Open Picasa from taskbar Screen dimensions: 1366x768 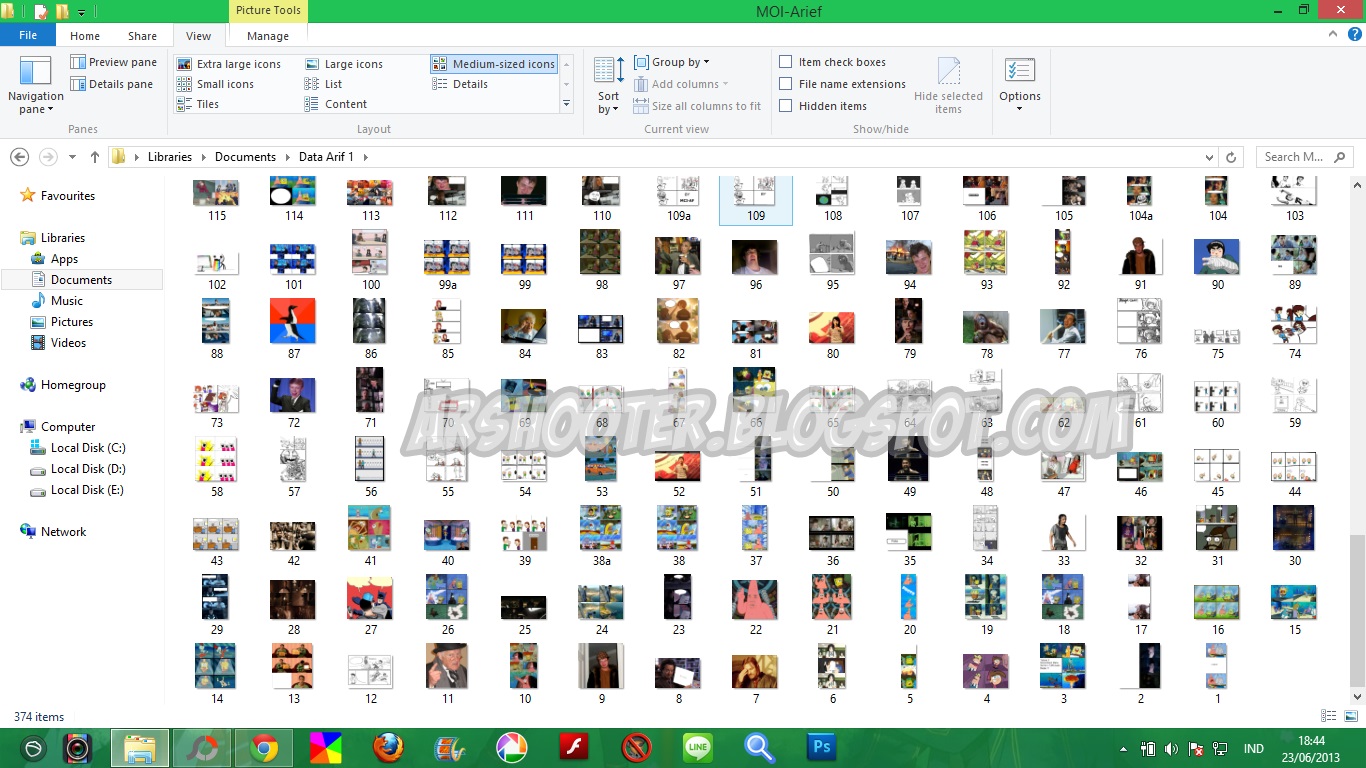[512, 748]
